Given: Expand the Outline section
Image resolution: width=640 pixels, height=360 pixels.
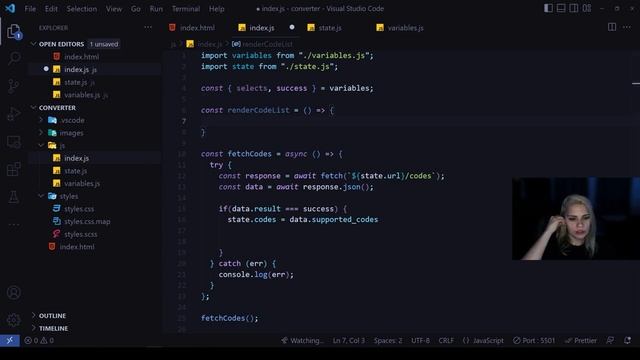Looking at the screenshot, I should pos(52,316).
